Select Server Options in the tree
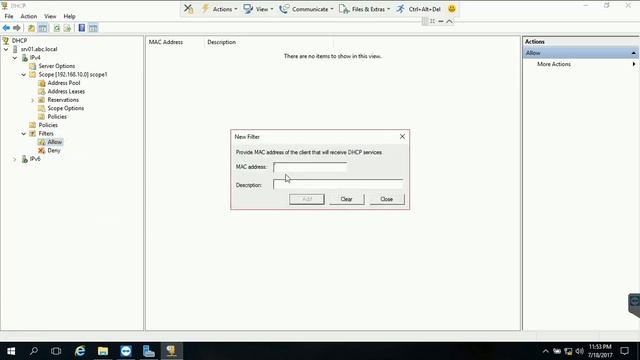The height and width of the screenshot is (360, 640). click(x=56, y=66)
